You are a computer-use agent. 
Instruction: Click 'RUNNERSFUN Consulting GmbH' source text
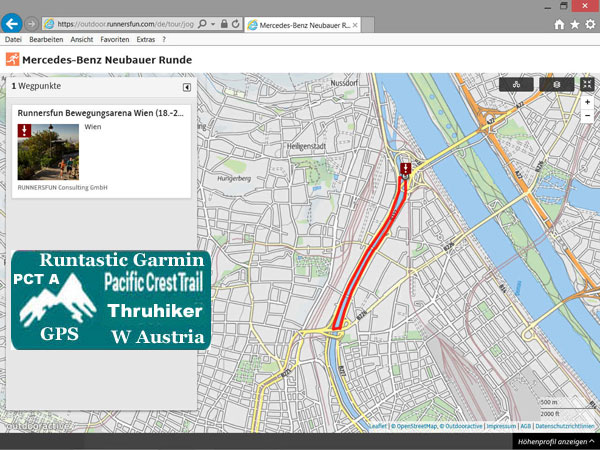coord(62,188)
